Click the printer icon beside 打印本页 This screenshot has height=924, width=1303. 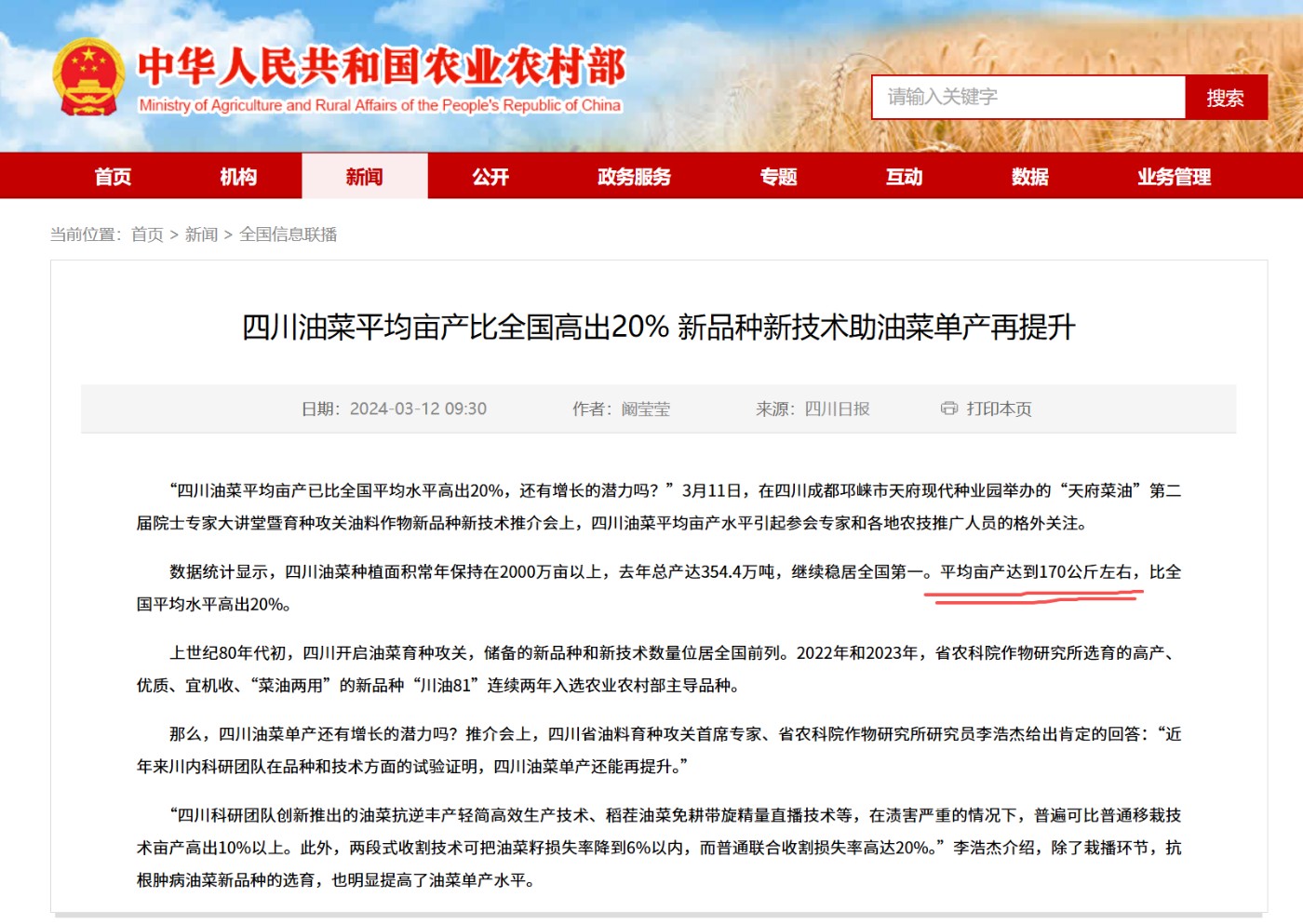click(948, 408)
